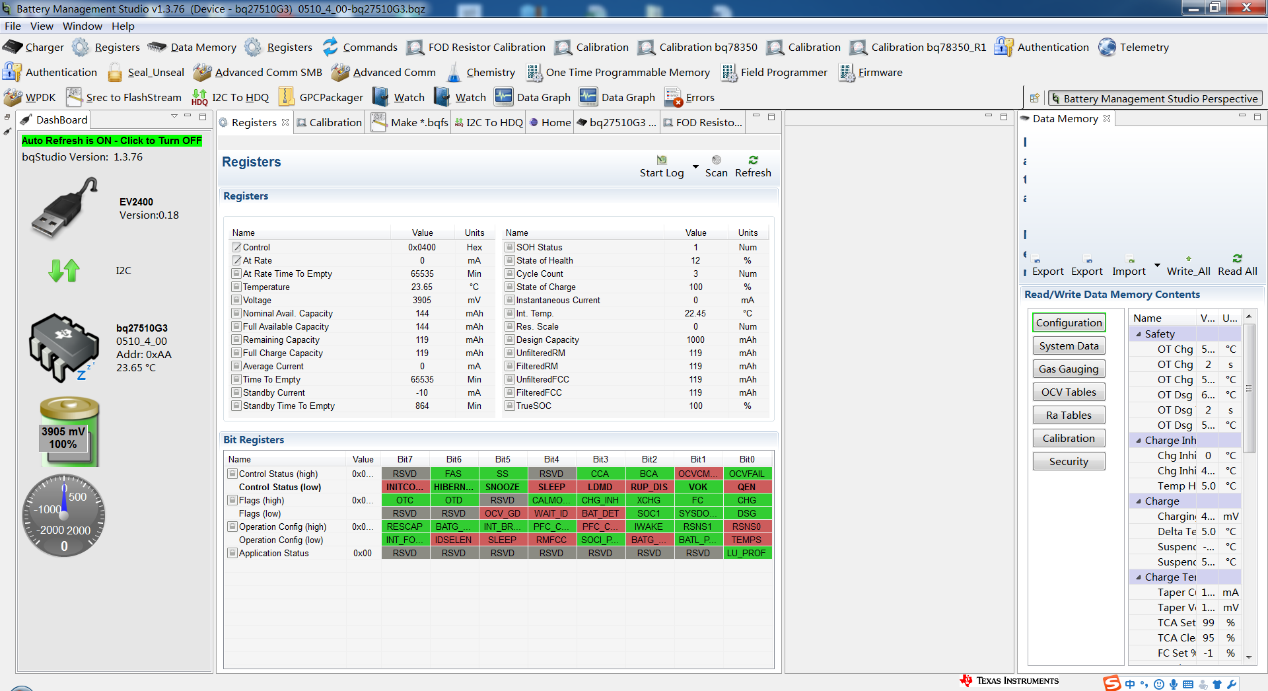Click Write_All in Data Memory

pos(1188,265)
